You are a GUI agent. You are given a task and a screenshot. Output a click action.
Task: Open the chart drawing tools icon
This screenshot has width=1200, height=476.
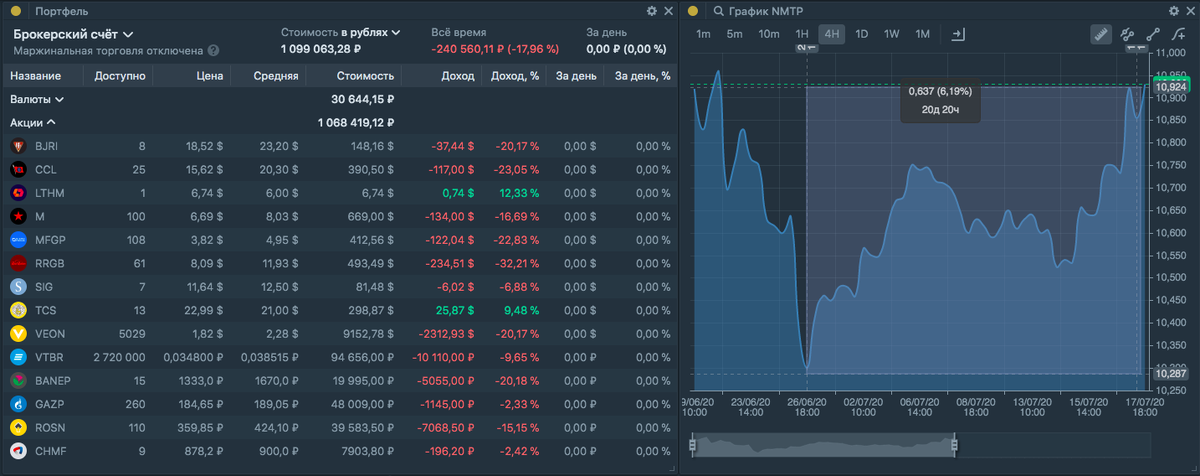point(1128,34)
